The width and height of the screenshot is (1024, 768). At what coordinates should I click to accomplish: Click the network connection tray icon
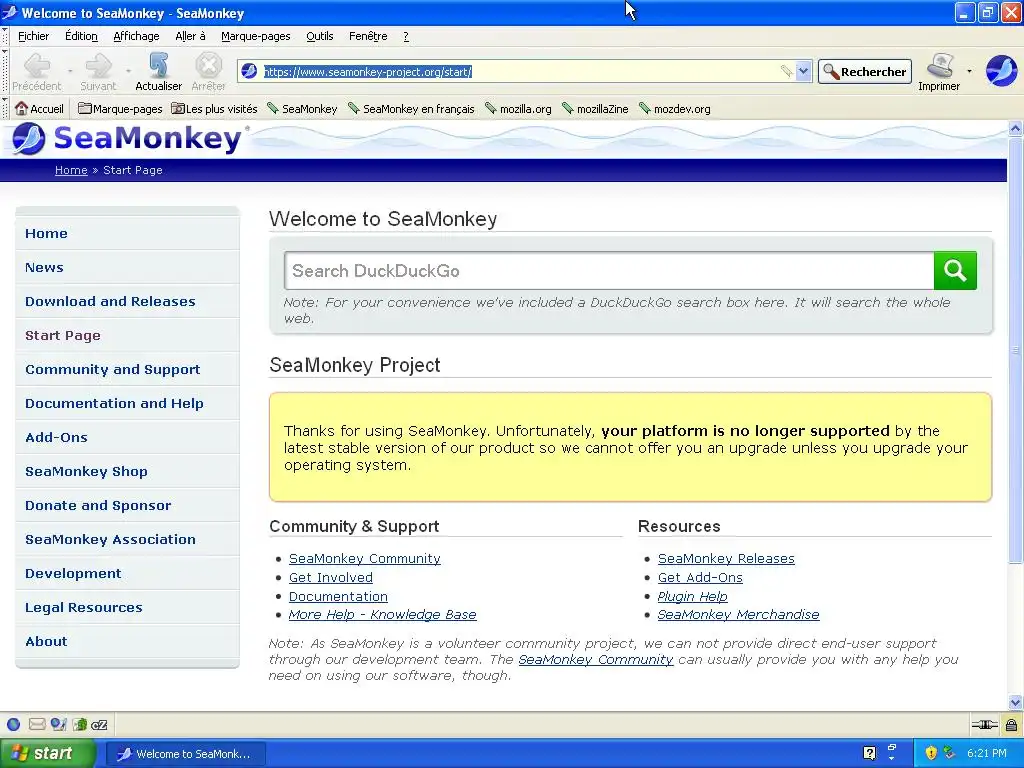(x=950, y=753)
